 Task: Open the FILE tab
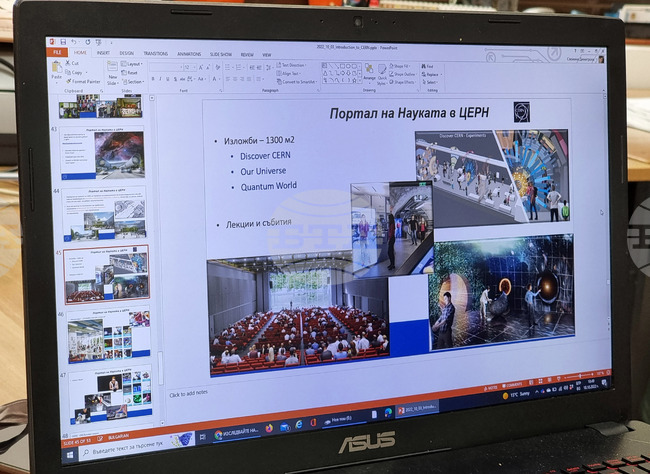(57, 52)
